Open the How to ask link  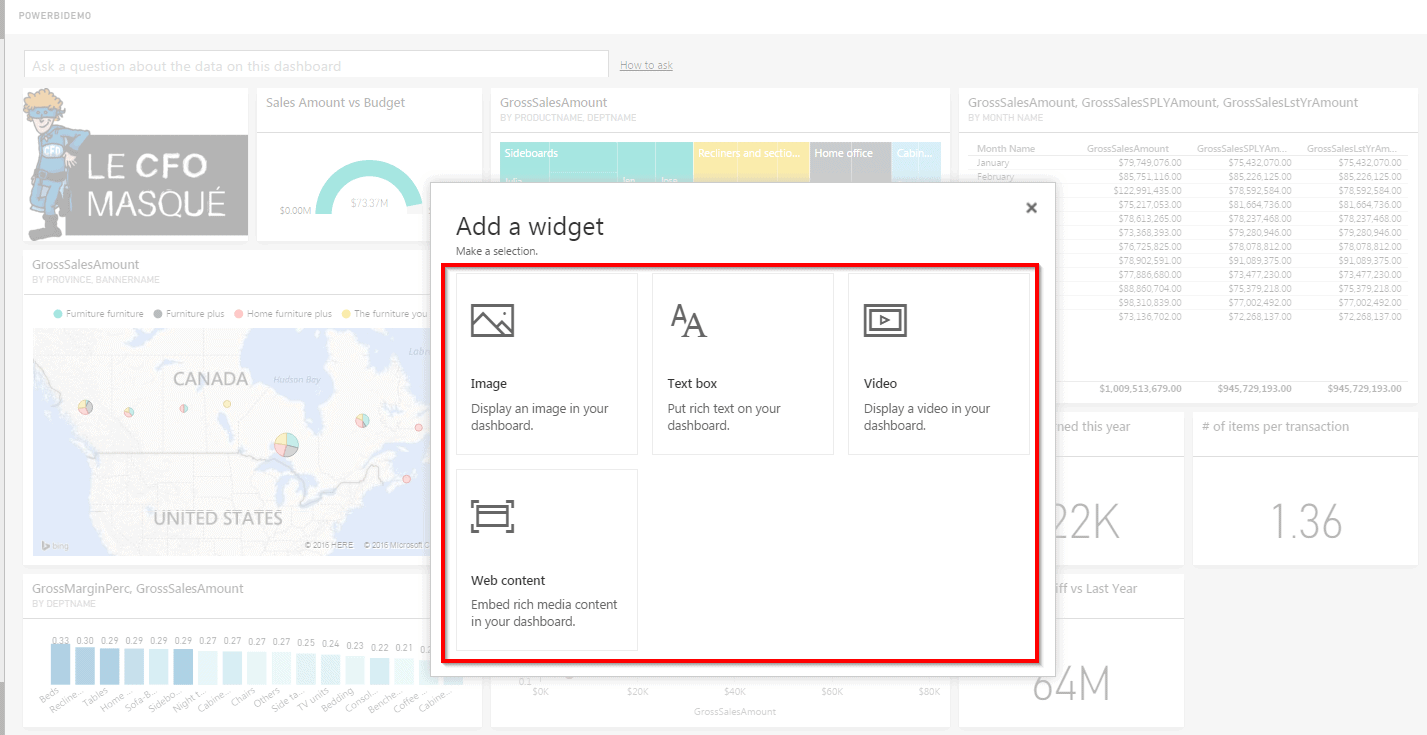tap(646, 65)
